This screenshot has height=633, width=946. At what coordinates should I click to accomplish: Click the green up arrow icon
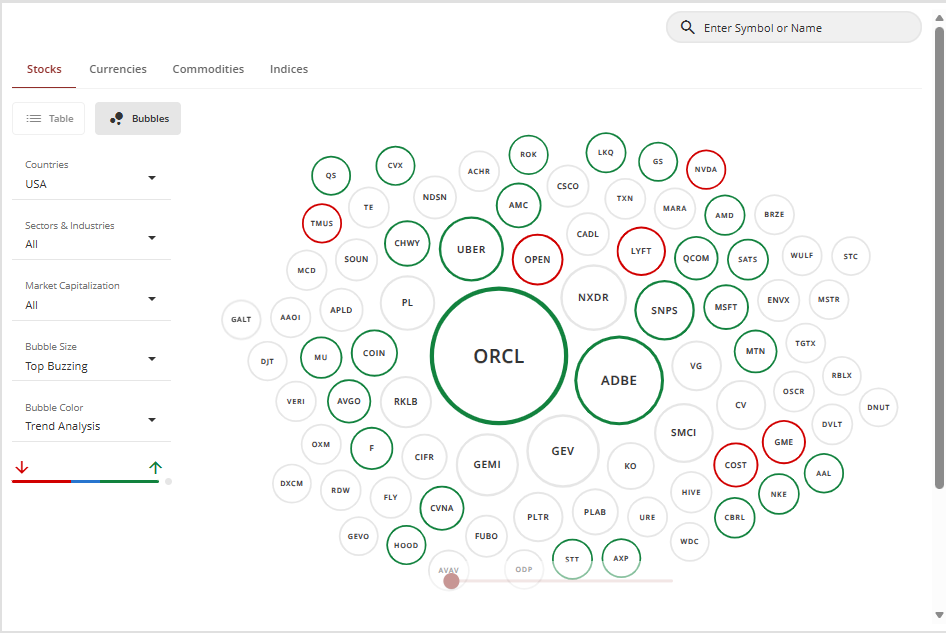(x=155, y=467)
